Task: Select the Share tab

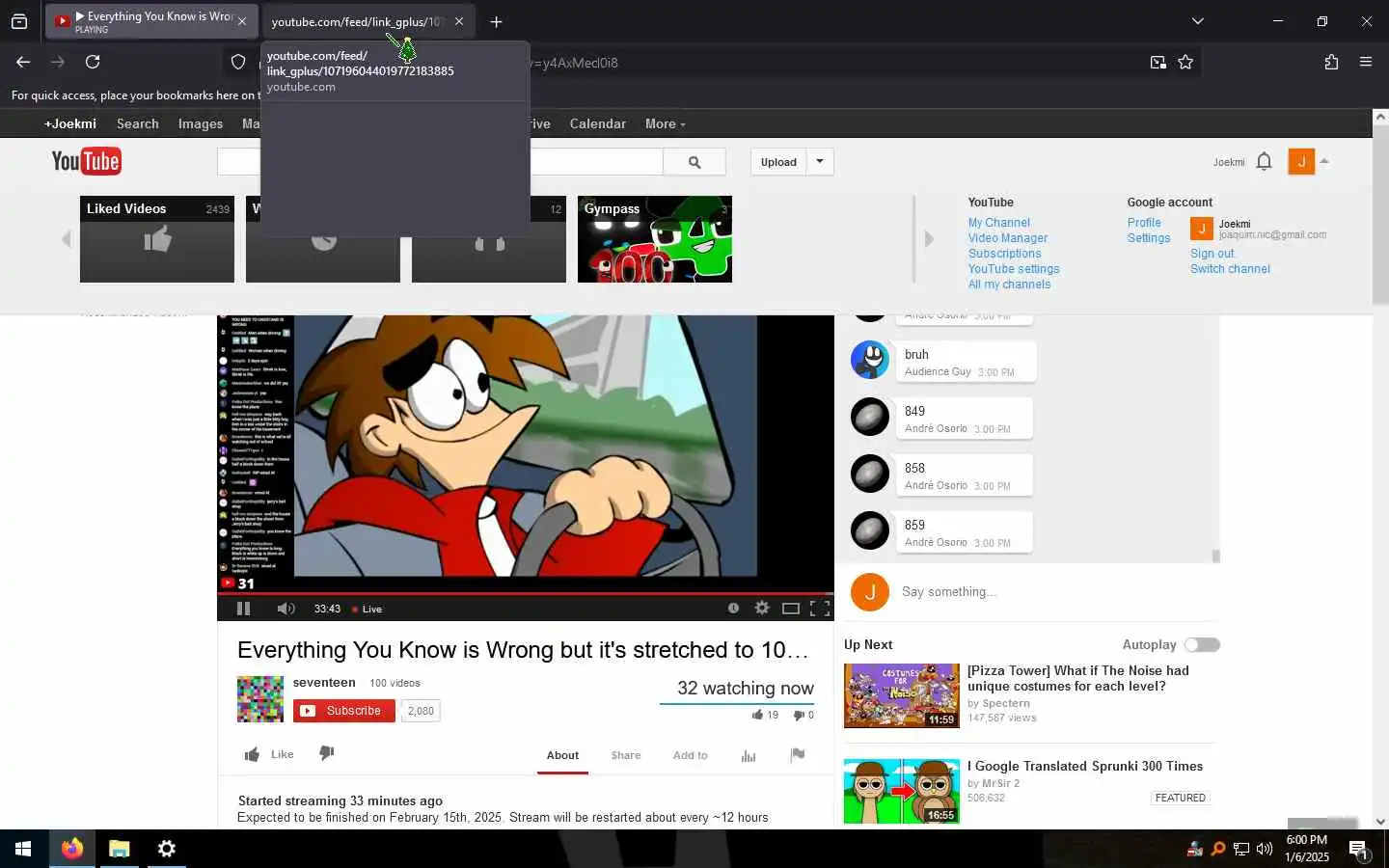Action: [x=626, y=755]
